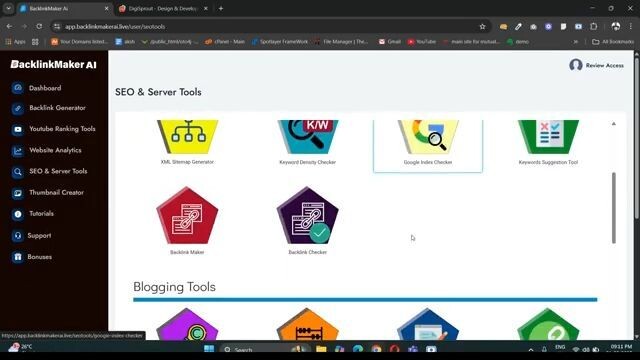Open the browser extensions puzzle icon

593,27
